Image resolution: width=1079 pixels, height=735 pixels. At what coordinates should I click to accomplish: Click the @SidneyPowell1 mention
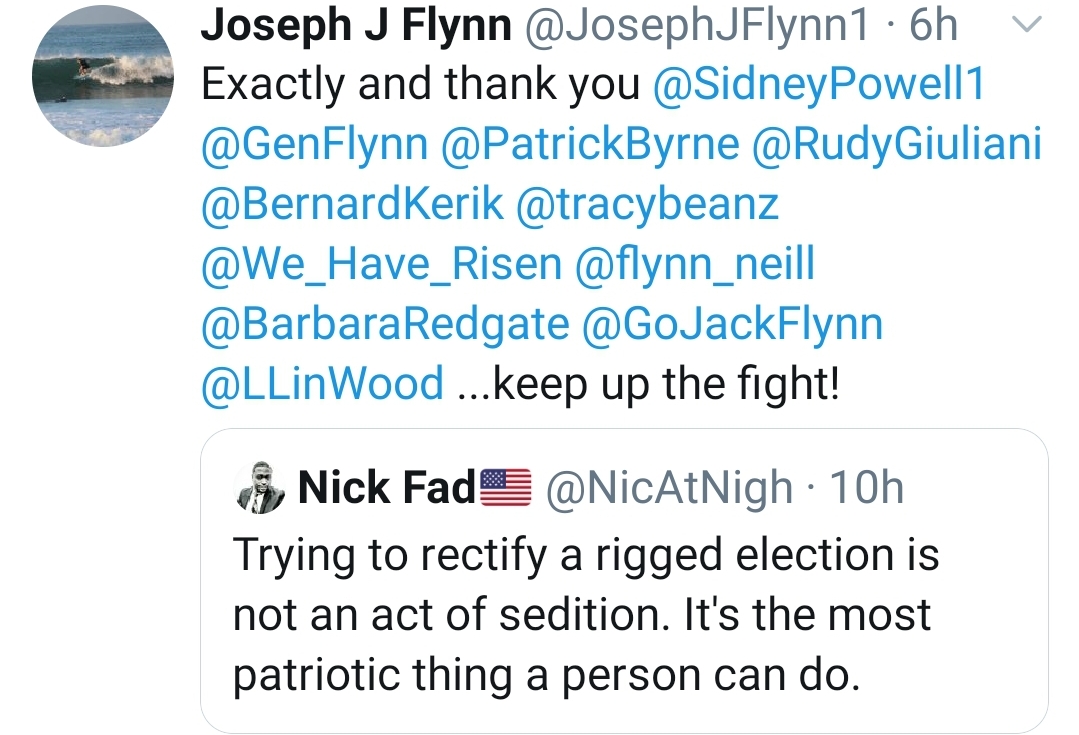click(x=818, y=86)
